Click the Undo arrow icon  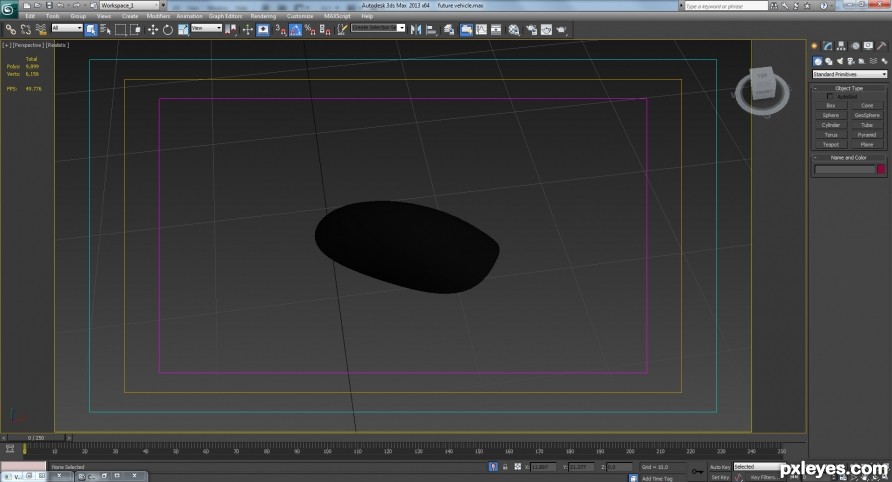[60, 5]
